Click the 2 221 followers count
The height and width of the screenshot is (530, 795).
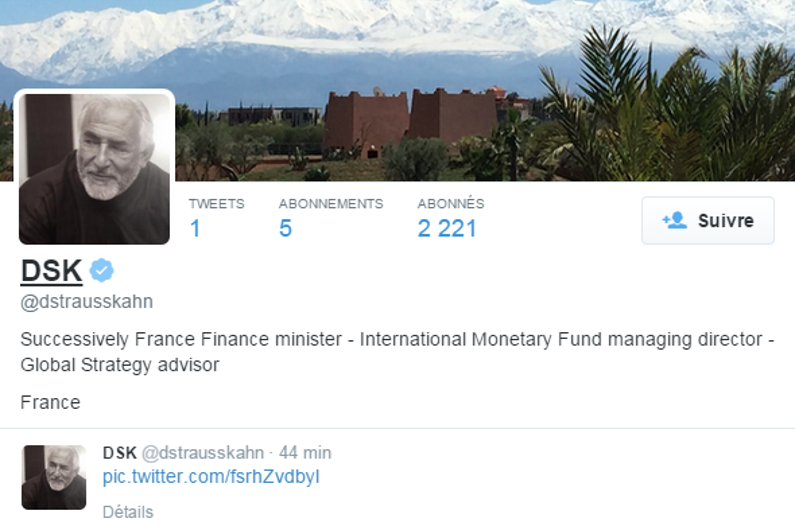pos(447,228)
